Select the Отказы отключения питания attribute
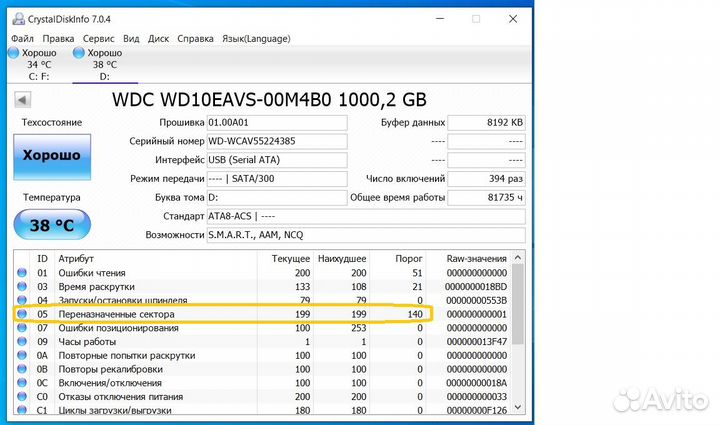Viewport: 720px width, 425px height. pos(121,397)
